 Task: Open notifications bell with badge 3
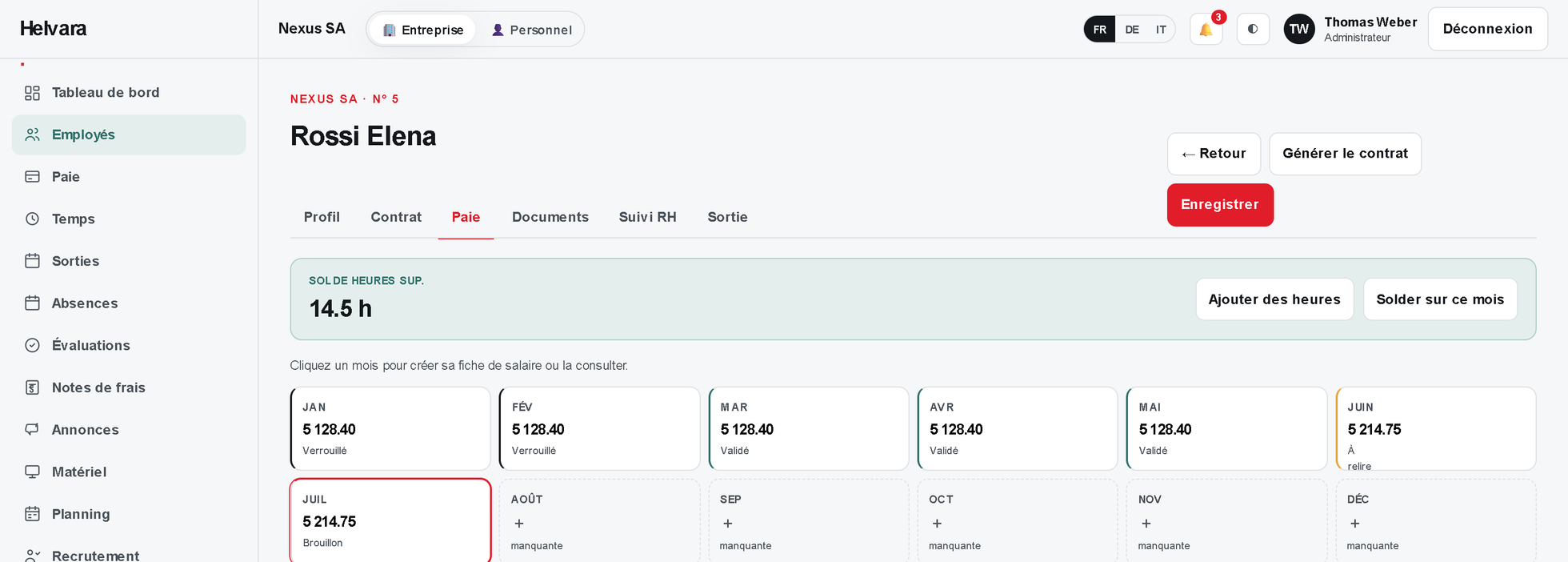[x=1206, y=30]
